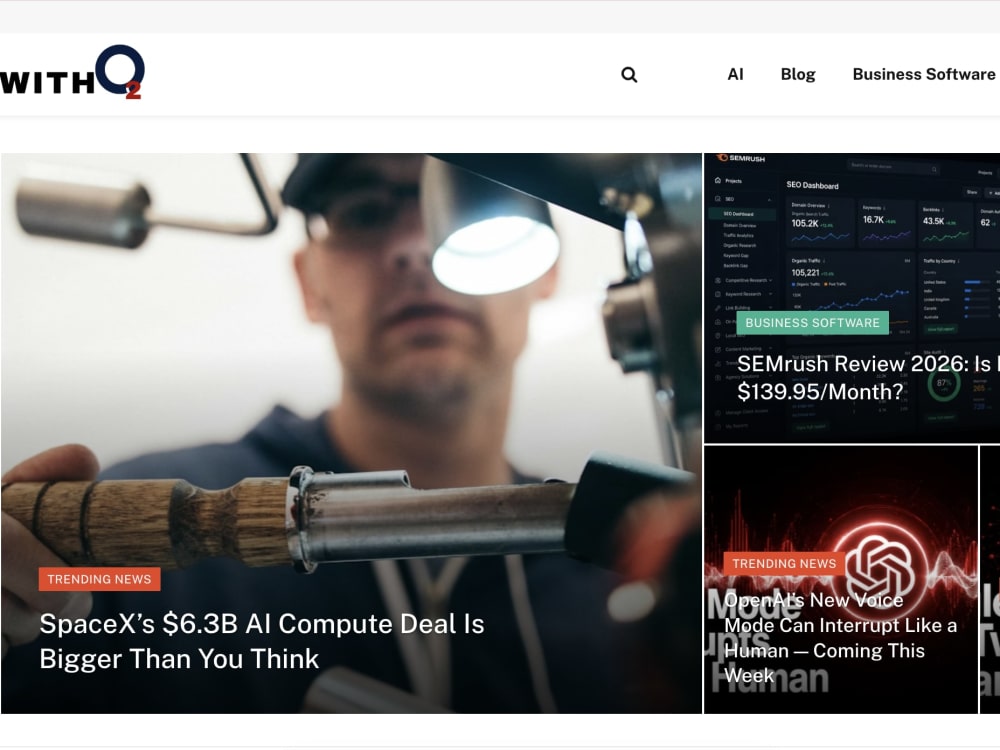Click the green BUSINESS SOFTWARE category tag
This screenshot has height=750, width=1000.
coord(812,323)
